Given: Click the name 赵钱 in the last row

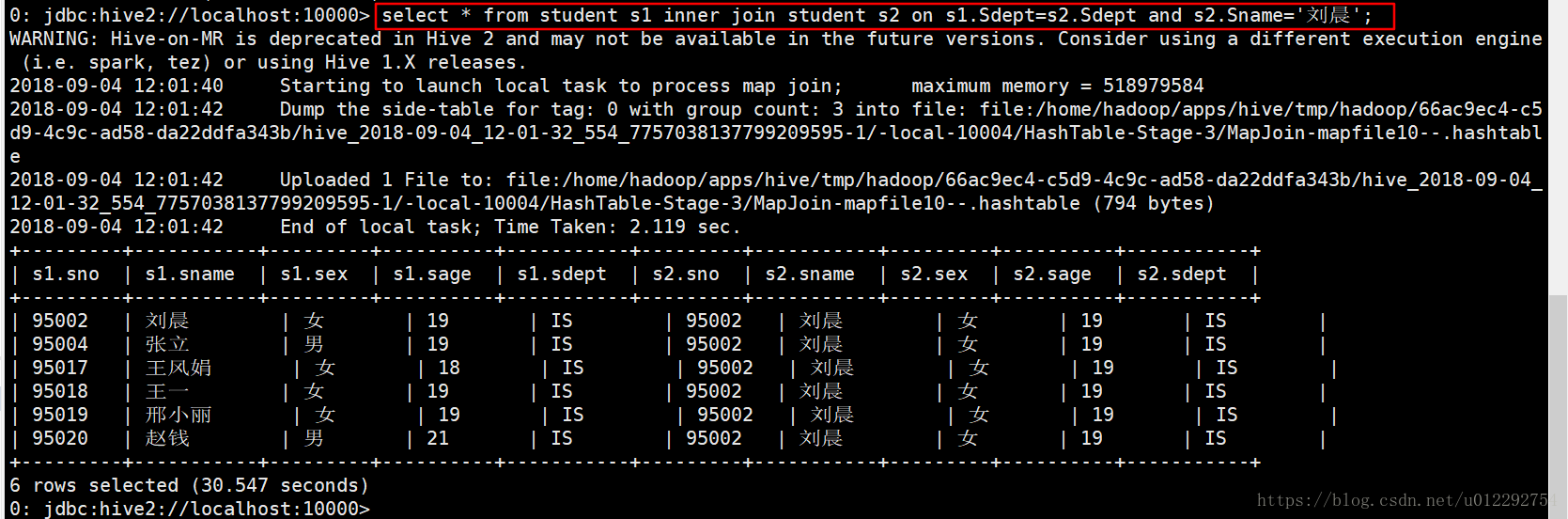Looking at the screenshot, I should click(x=167, y=438).
